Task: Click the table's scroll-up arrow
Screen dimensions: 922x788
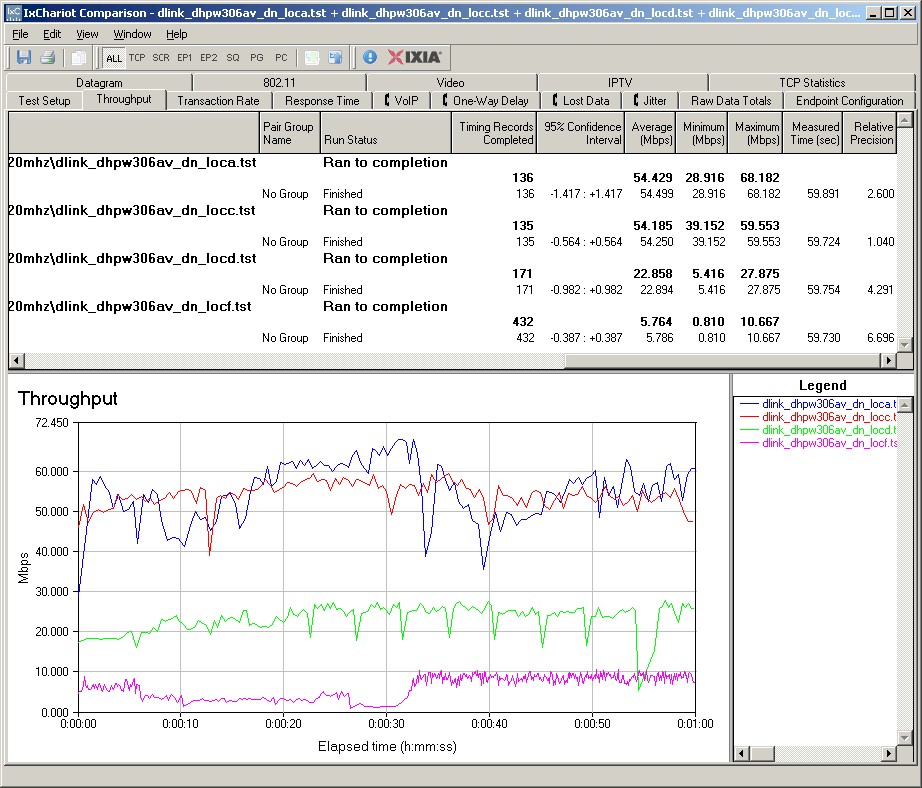Action: tap(906, 120)
